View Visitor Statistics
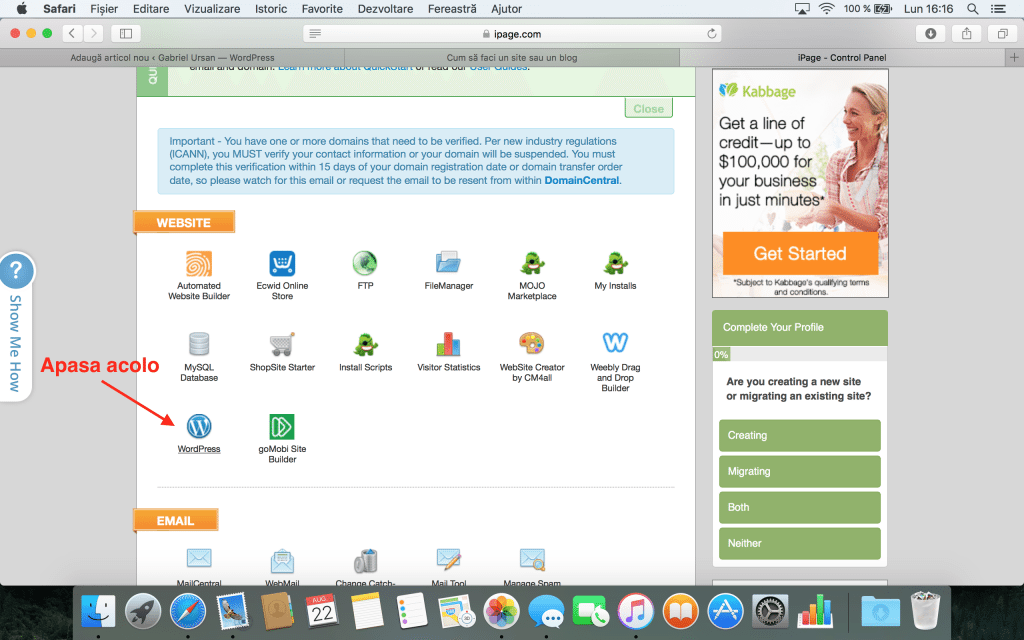The image size is (1024, 640). (449, 344)
